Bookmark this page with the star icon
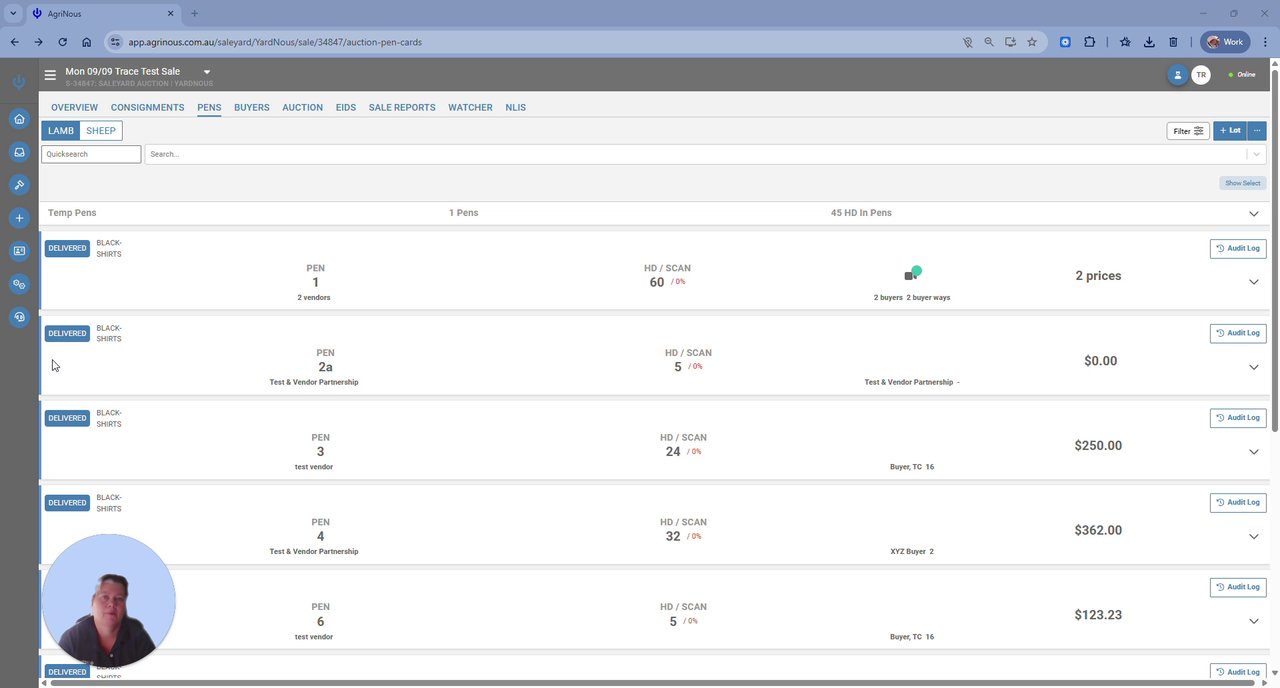The image size is (1280, 688). click(x=1032, y=42)
